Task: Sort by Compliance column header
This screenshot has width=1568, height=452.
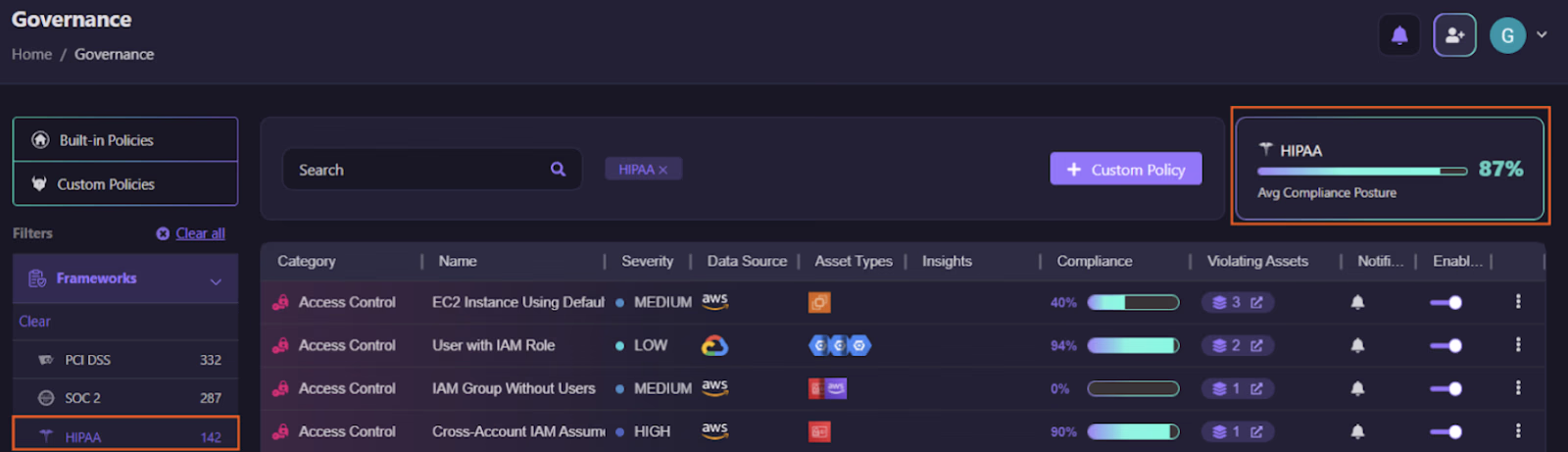Action: (1095, 261)
